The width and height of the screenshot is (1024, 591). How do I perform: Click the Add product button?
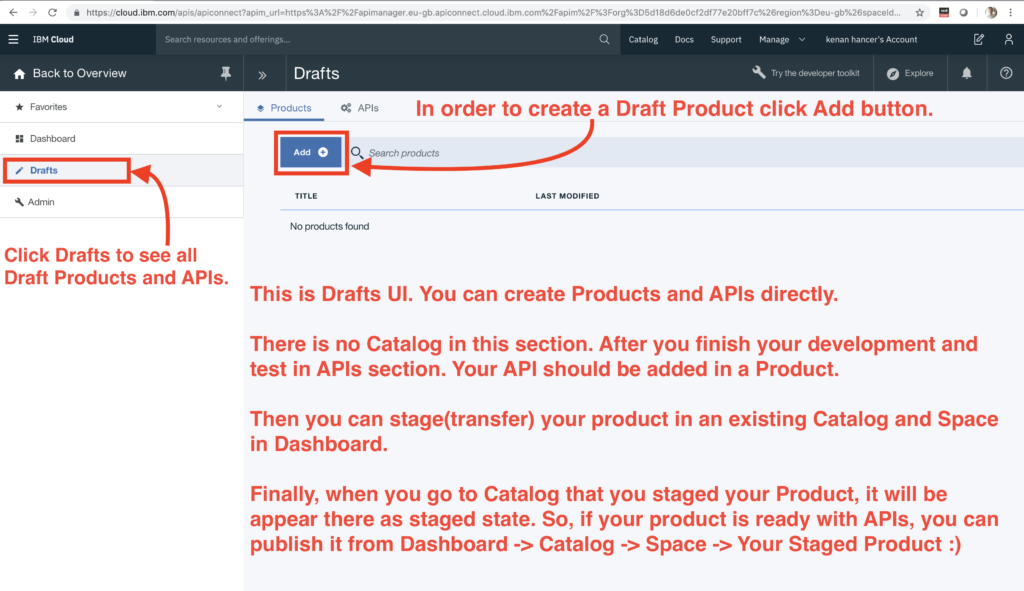point(311,152)
